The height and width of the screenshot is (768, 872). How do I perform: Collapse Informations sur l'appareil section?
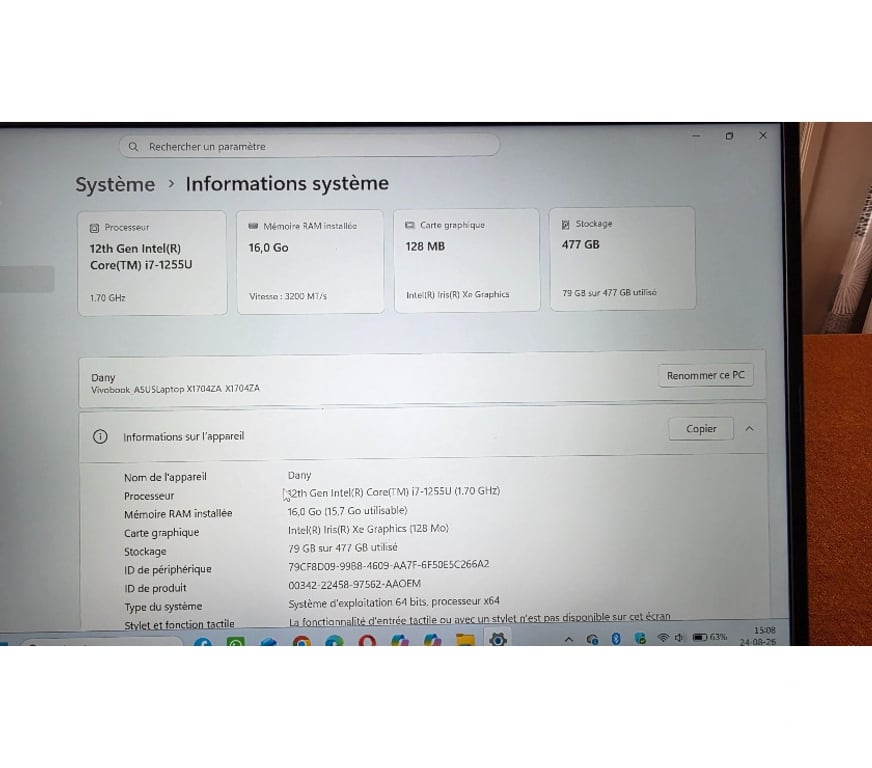(x=749, y=429)
